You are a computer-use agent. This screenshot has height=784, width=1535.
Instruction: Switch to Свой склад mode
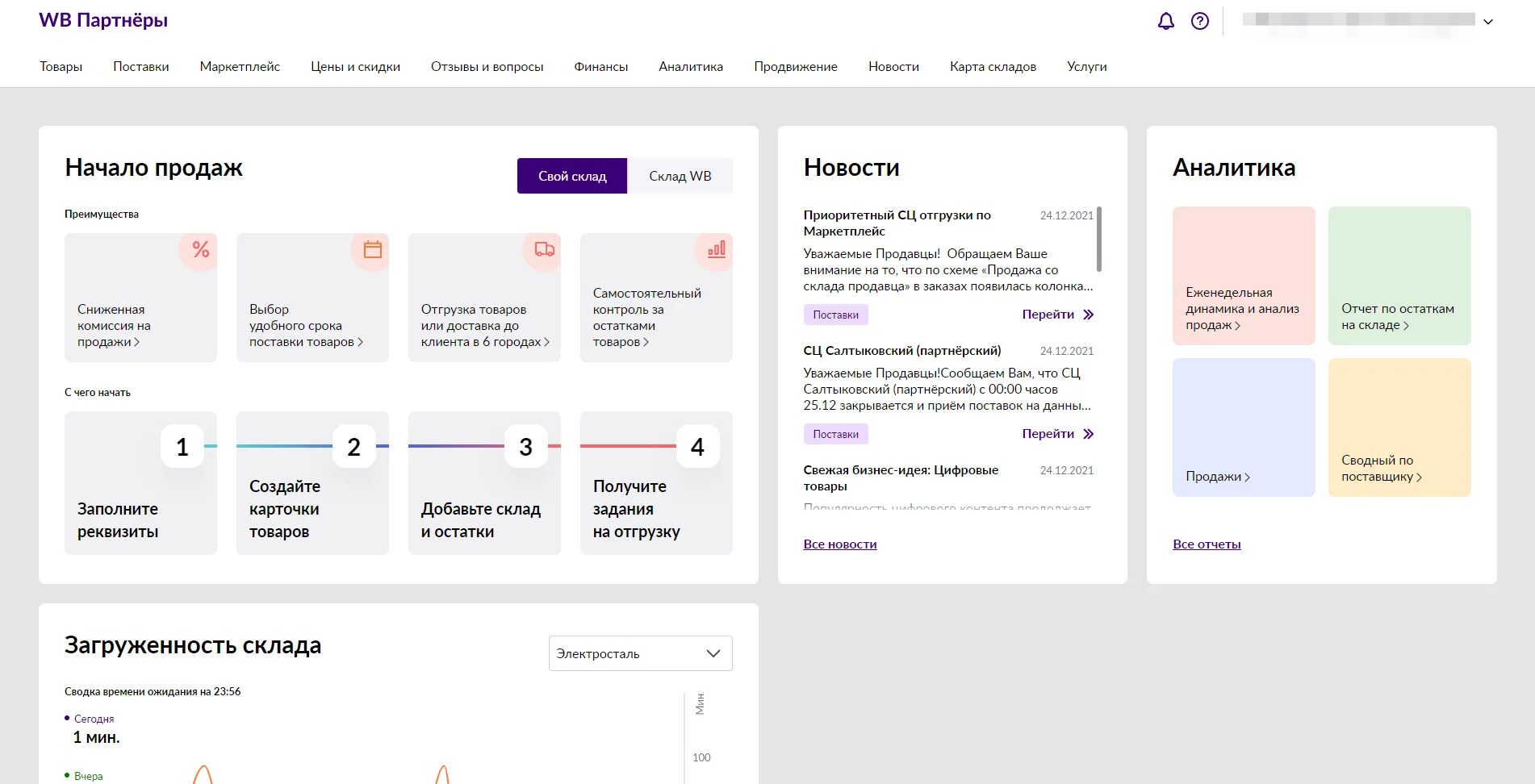tap(572, 176)
